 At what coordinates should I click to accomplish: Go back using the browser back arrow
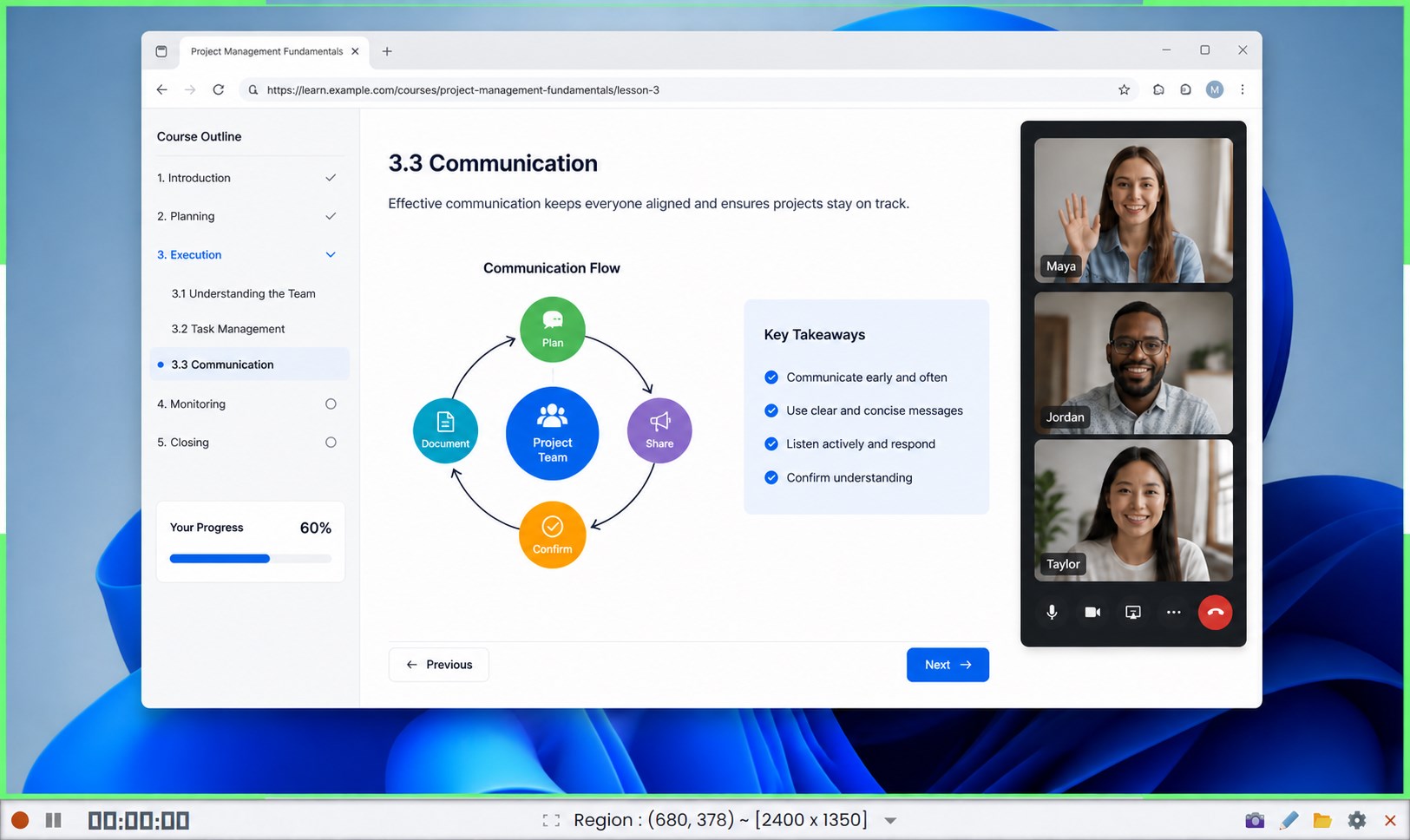(162, 89)
